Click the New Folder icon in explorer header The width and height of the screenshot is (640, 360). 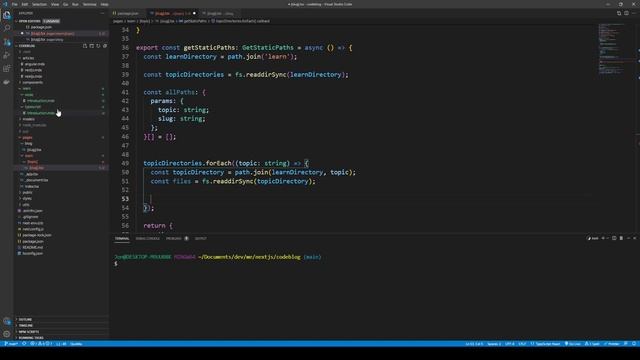(x=91, y=46)
